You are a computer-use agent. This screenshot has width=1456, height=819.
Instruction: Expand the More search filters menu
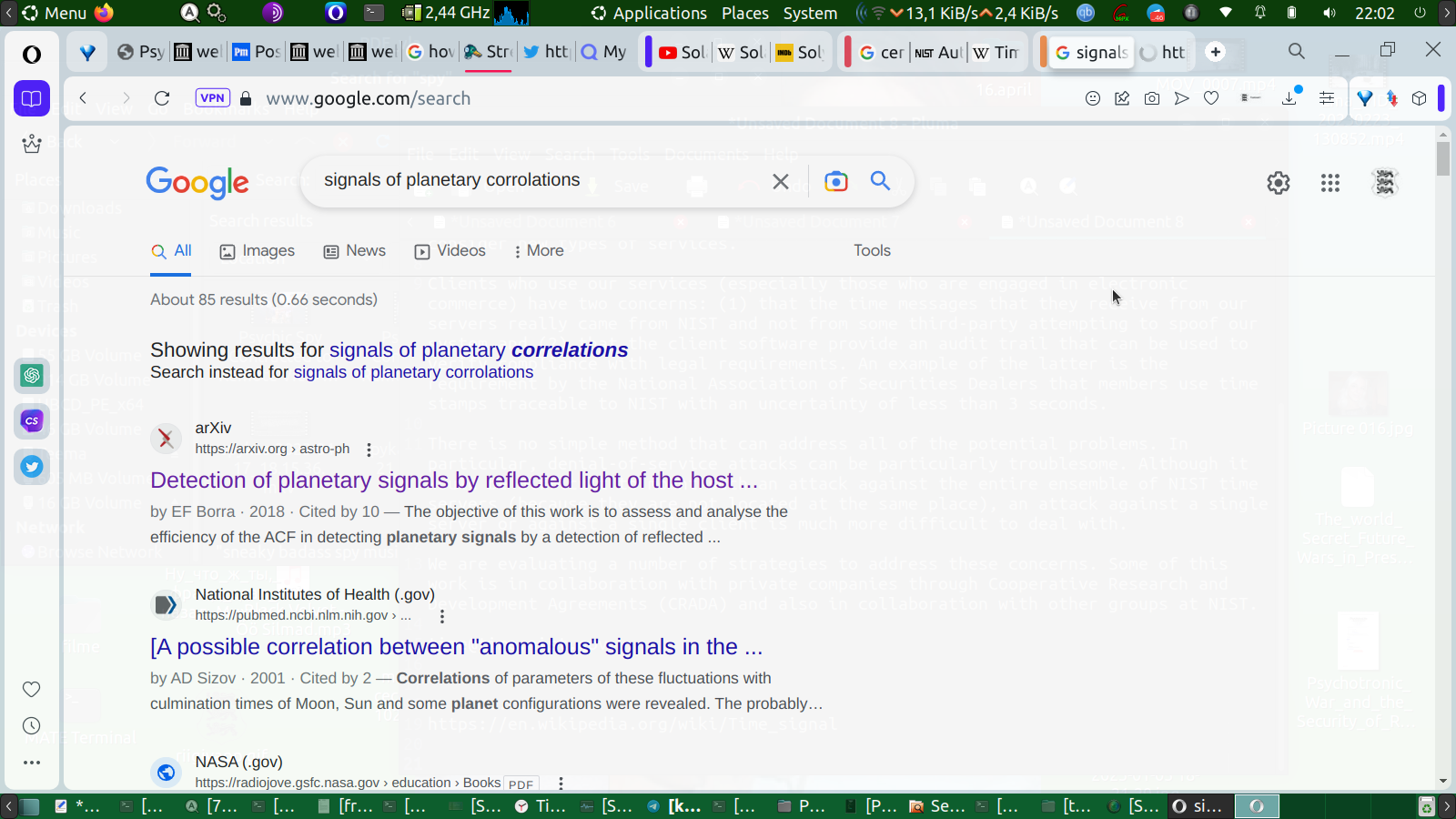539,251
